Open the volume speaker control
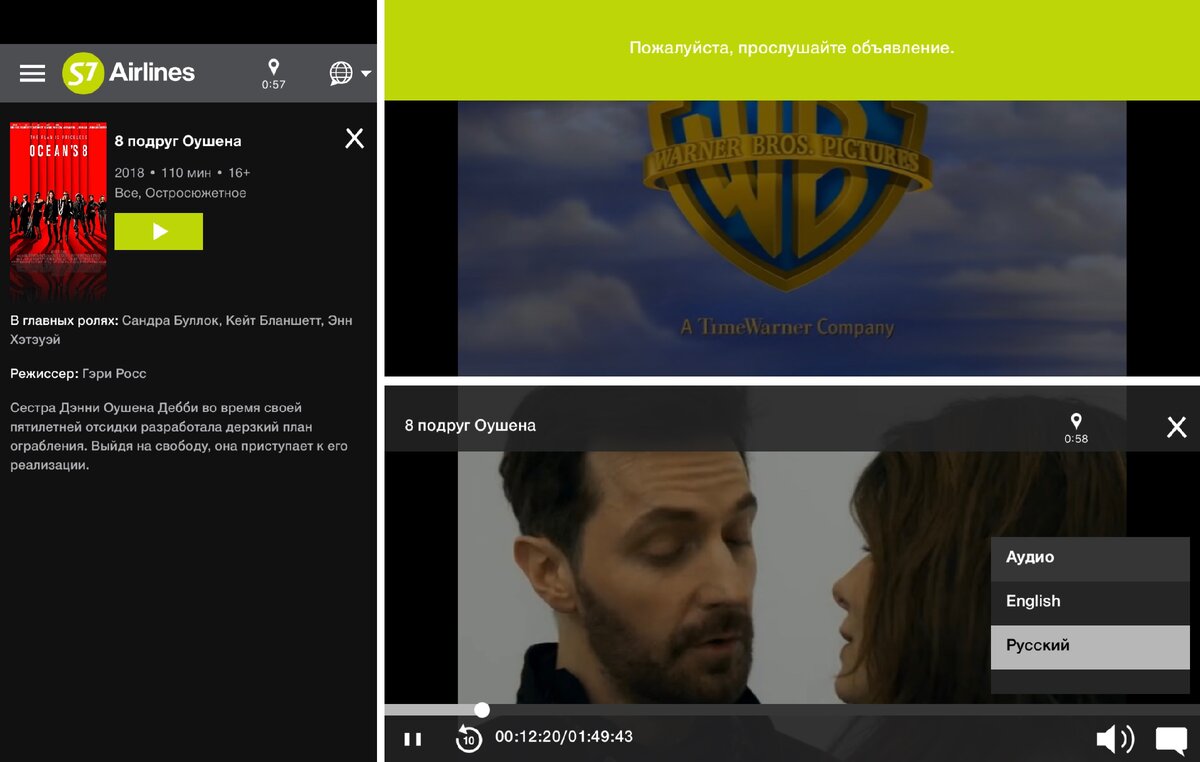1200x762 pixels. coord(1115,739)
